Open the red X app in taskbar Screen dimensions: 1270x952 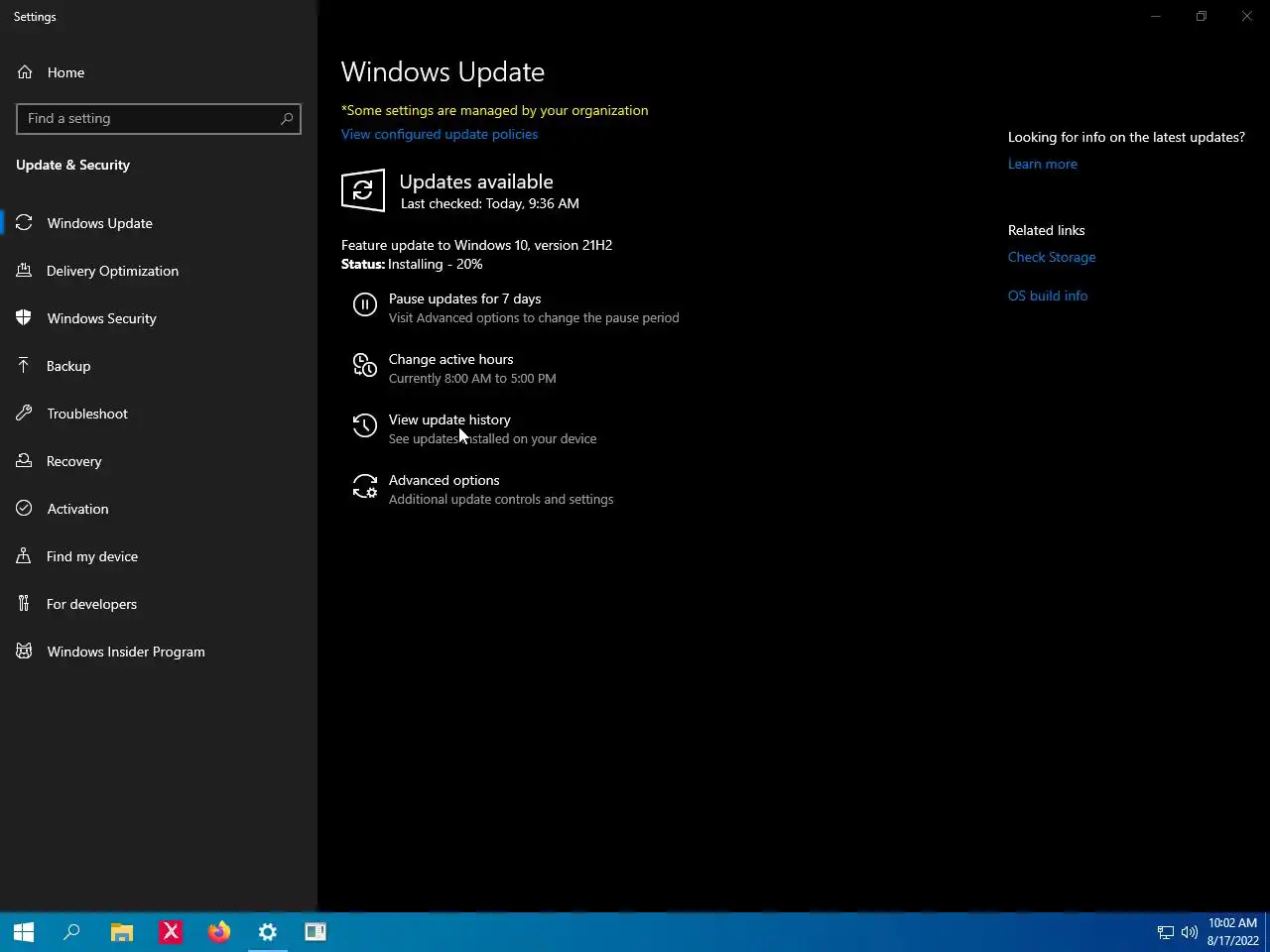coord(171,932)
